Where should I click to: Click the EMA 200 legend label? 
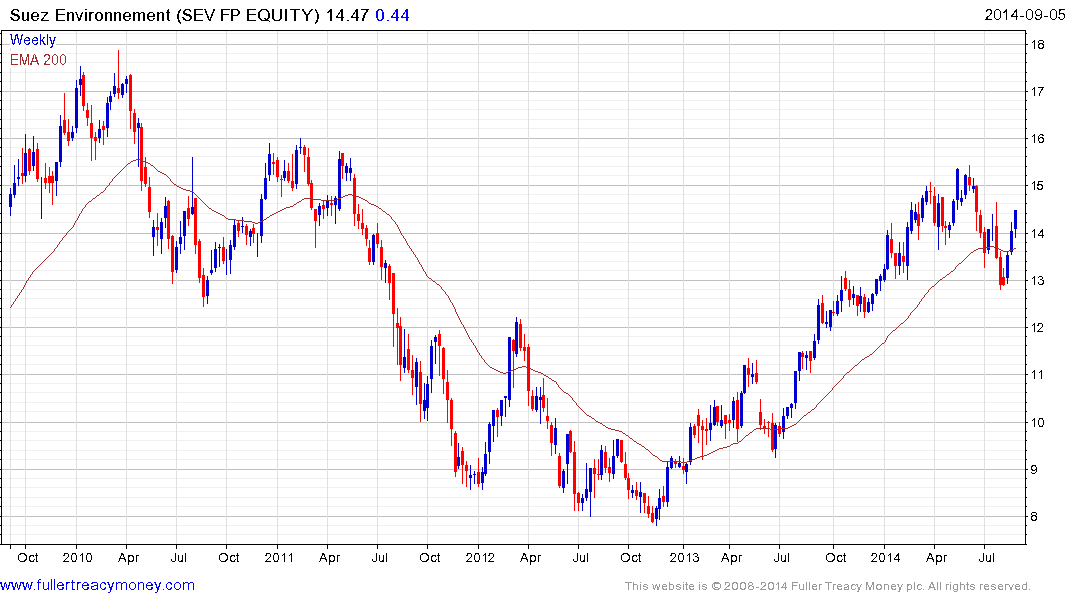click(38, 60)
